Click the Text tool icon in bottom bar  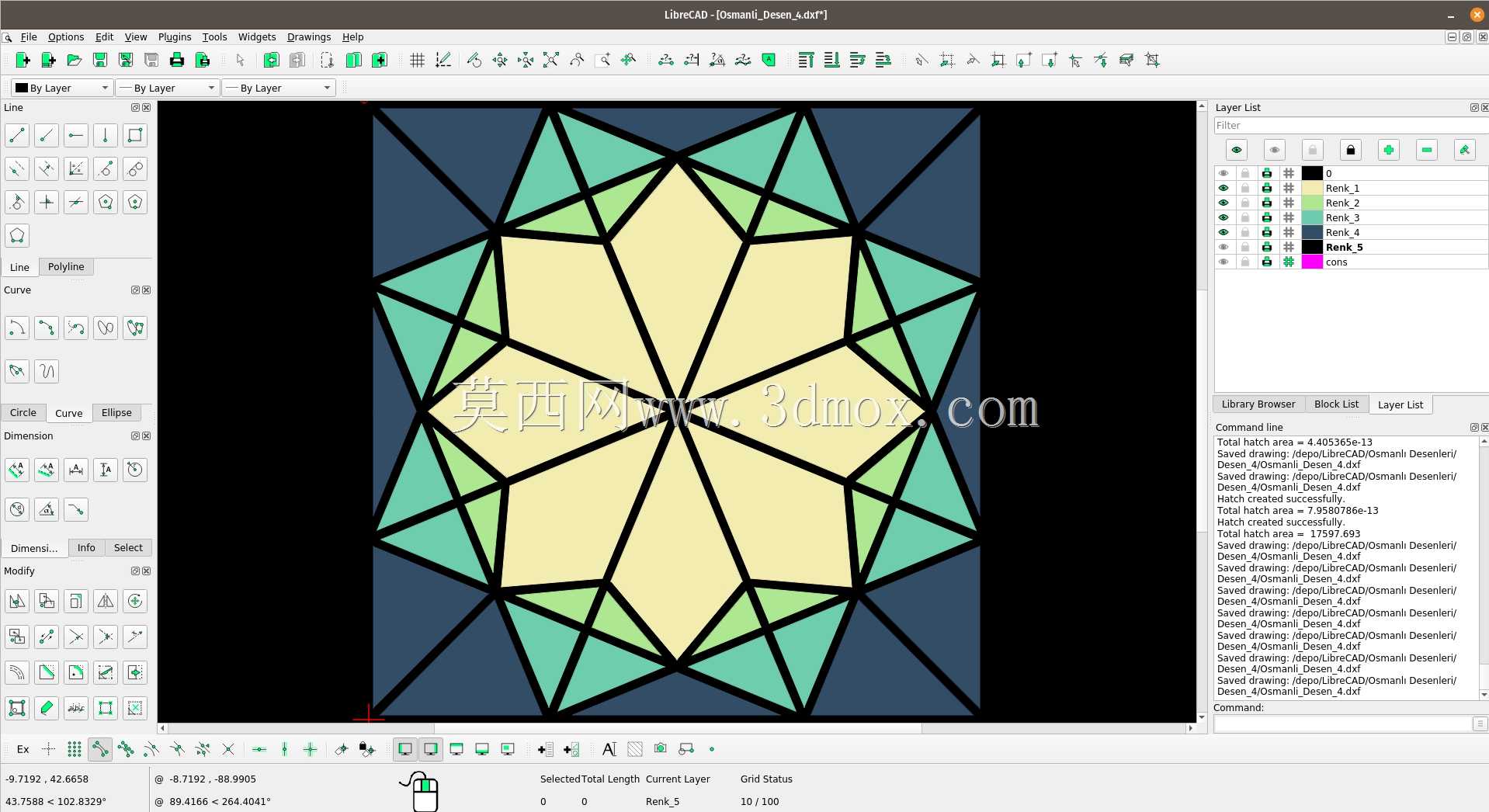click(x=609, y=749)
